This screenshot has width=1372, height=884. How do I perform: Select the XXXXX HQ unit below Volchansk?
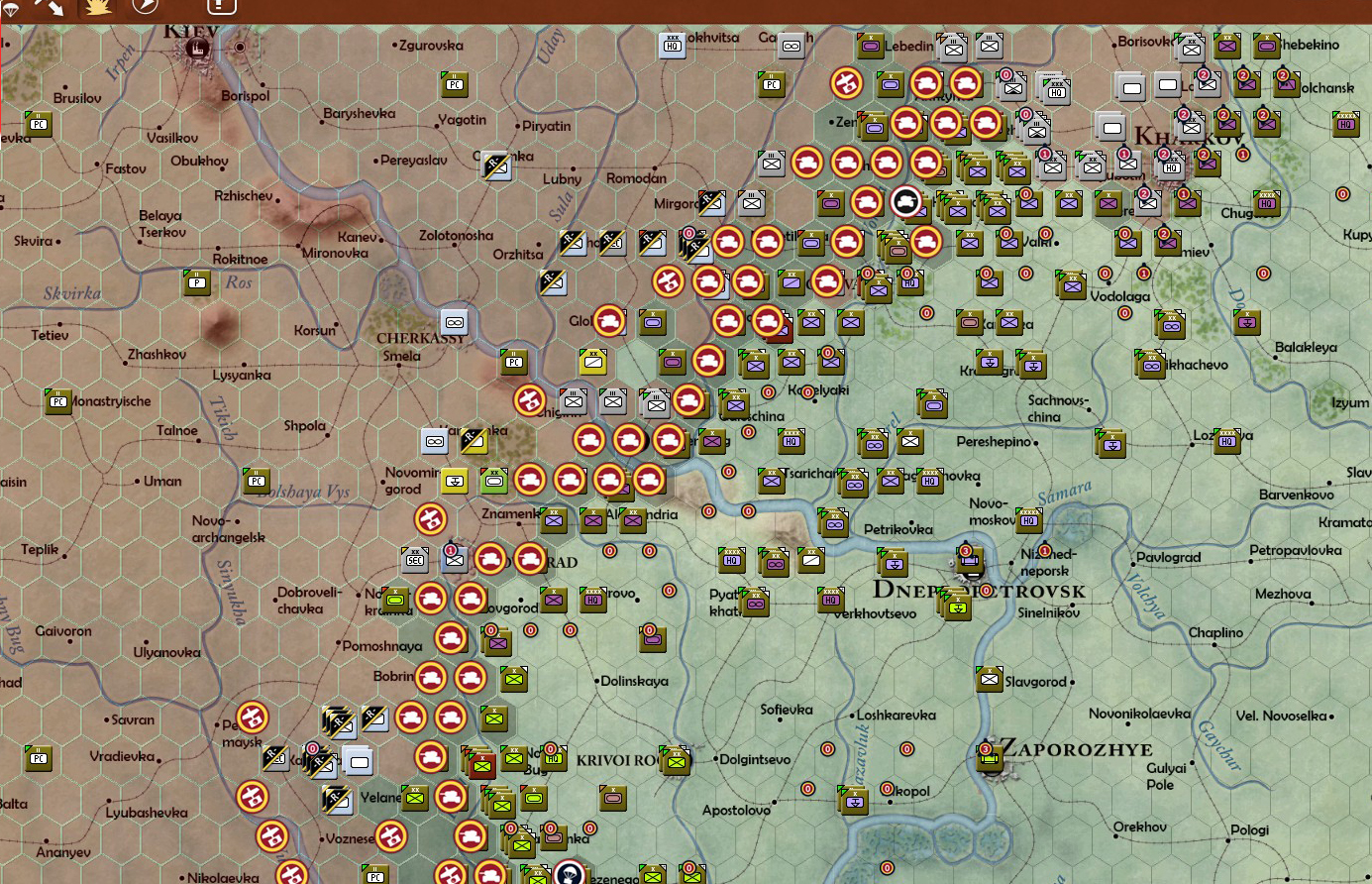pos(1346,124)
